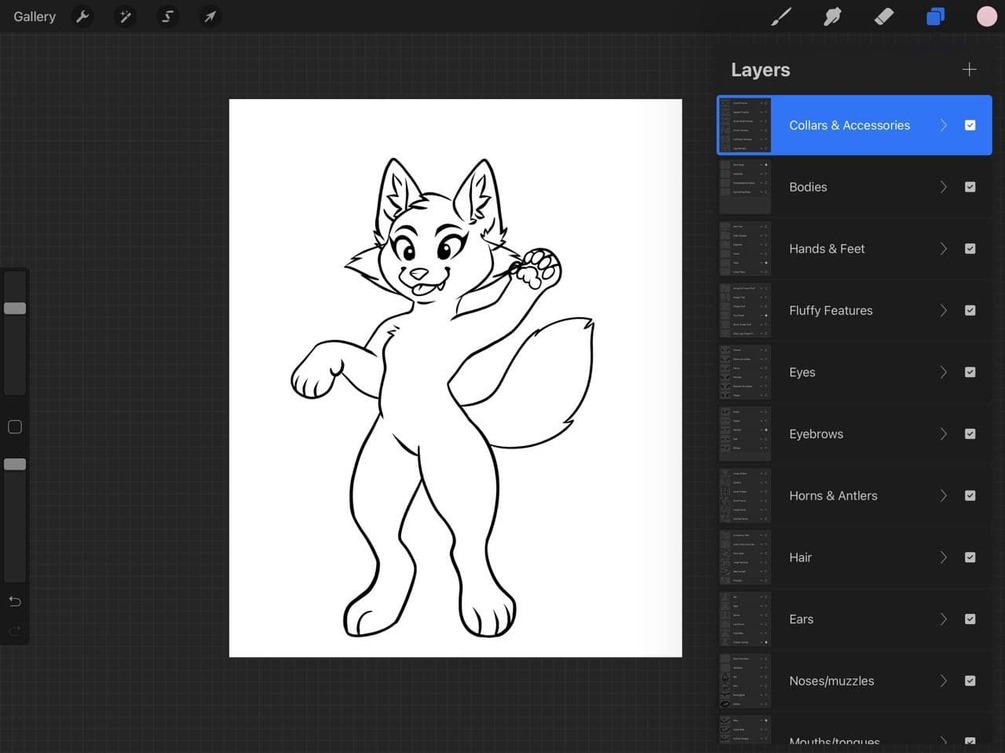
Task: Open the Adjustments magic wand menu
Action: (125, 17)
